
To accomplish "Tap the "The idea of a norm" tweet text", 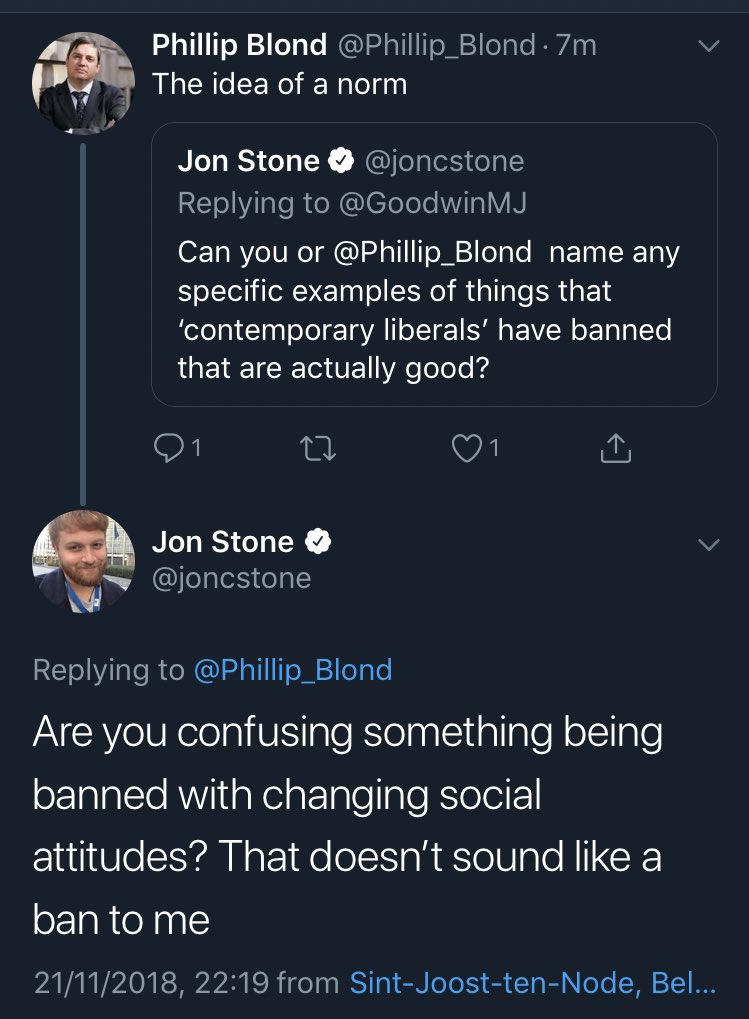I will (x=280, y=84).
